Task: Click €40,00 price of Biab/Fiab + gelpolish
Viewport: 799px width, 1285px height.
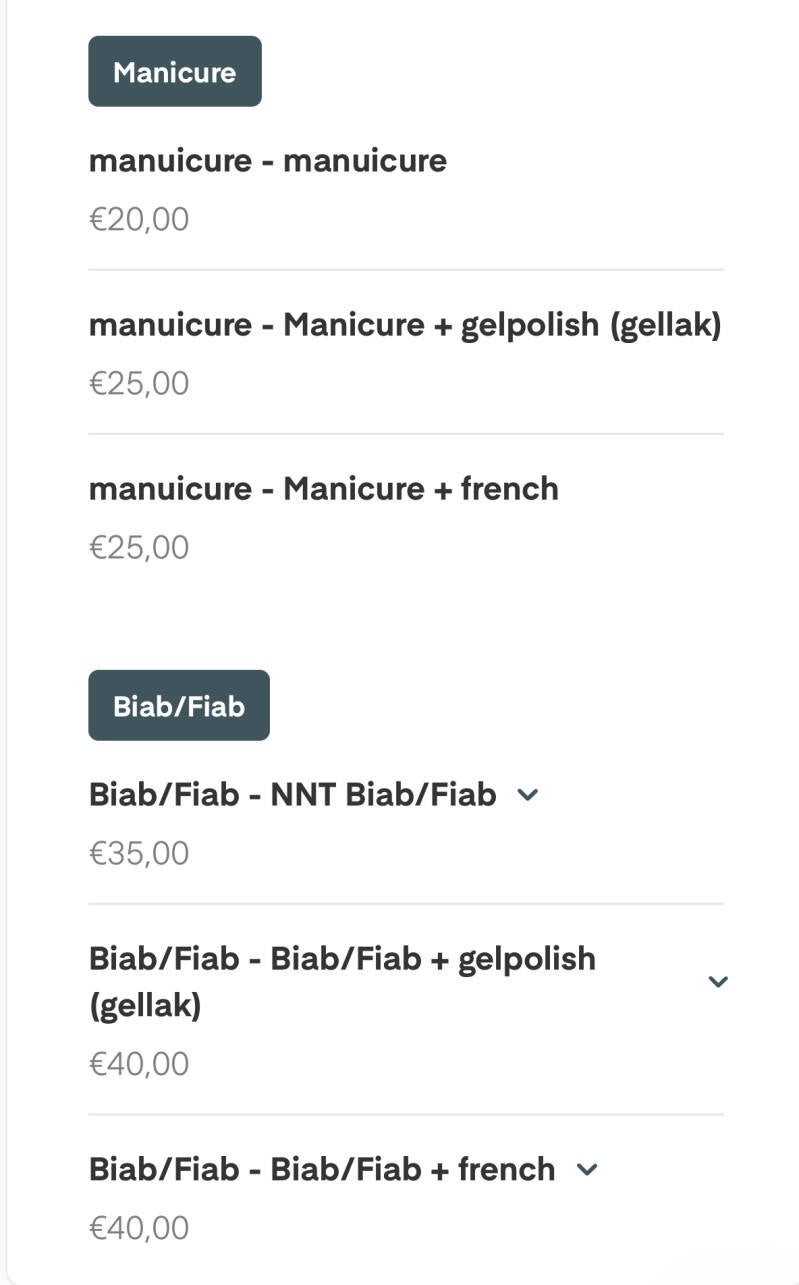Action: pos(139,1063)
